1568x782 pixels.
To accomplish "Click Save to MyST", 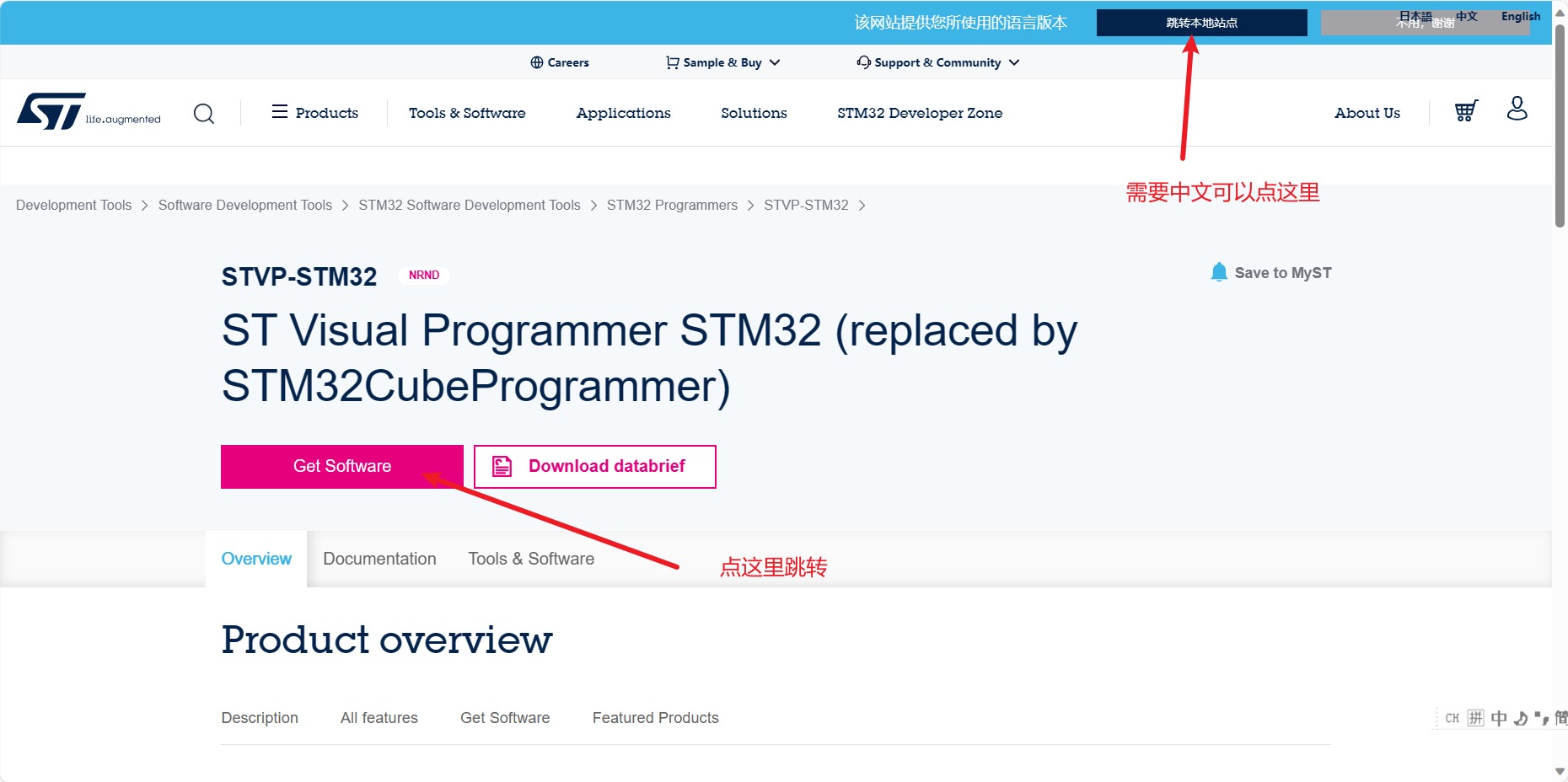I will (x=1271, y=272).
